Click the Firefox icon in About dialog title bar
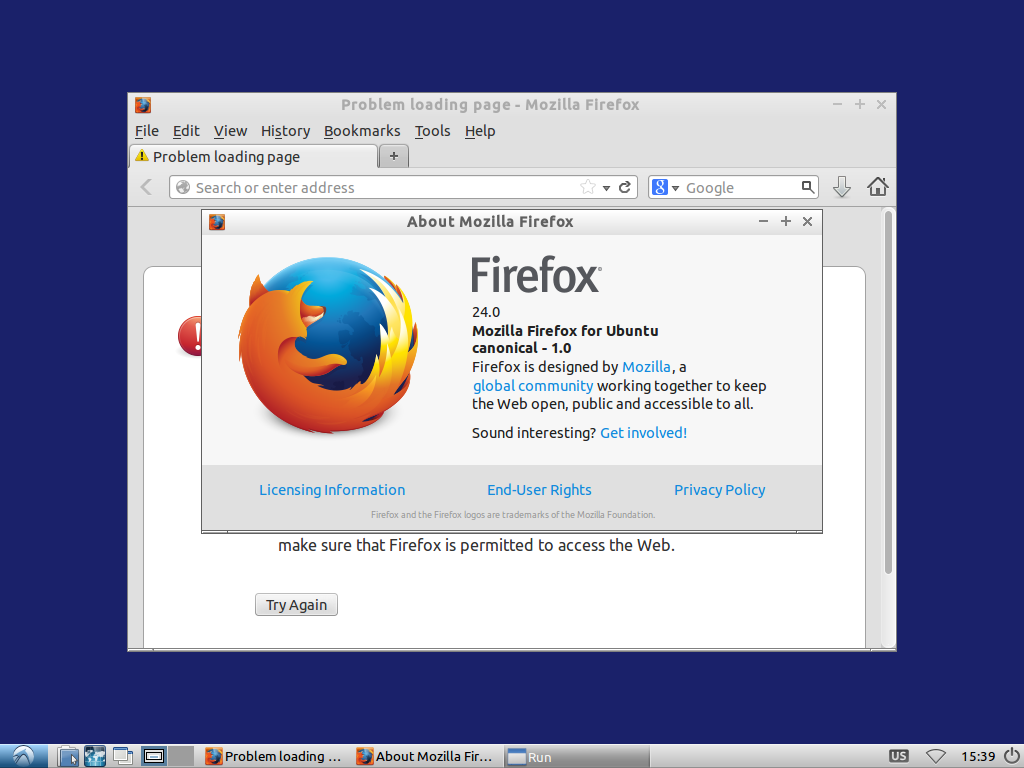Viewport: 1024px width, 768px height. point(217,222)
